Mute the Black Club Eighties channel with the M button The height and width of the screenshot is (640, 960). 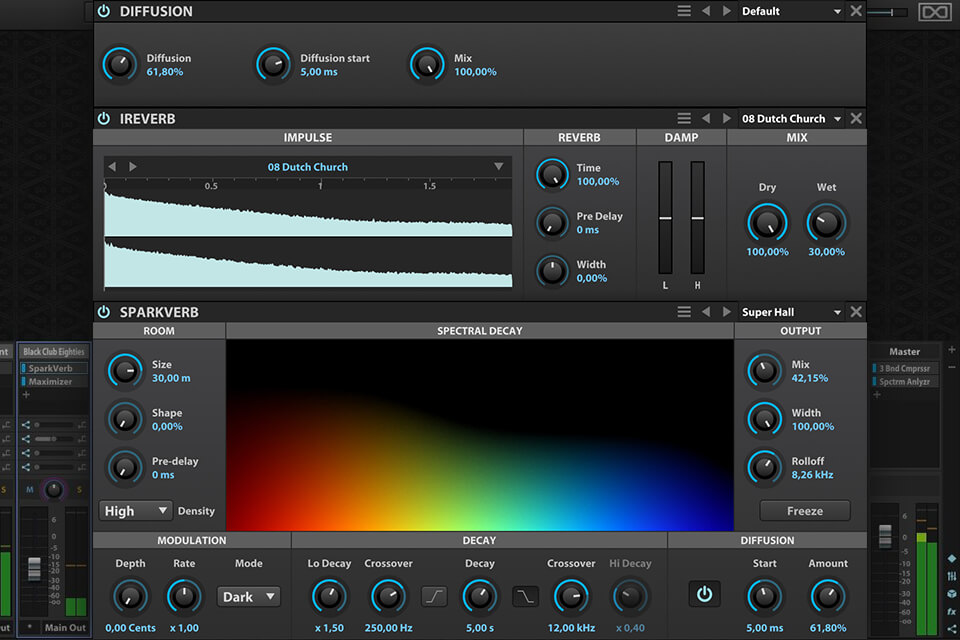point(28,488)
